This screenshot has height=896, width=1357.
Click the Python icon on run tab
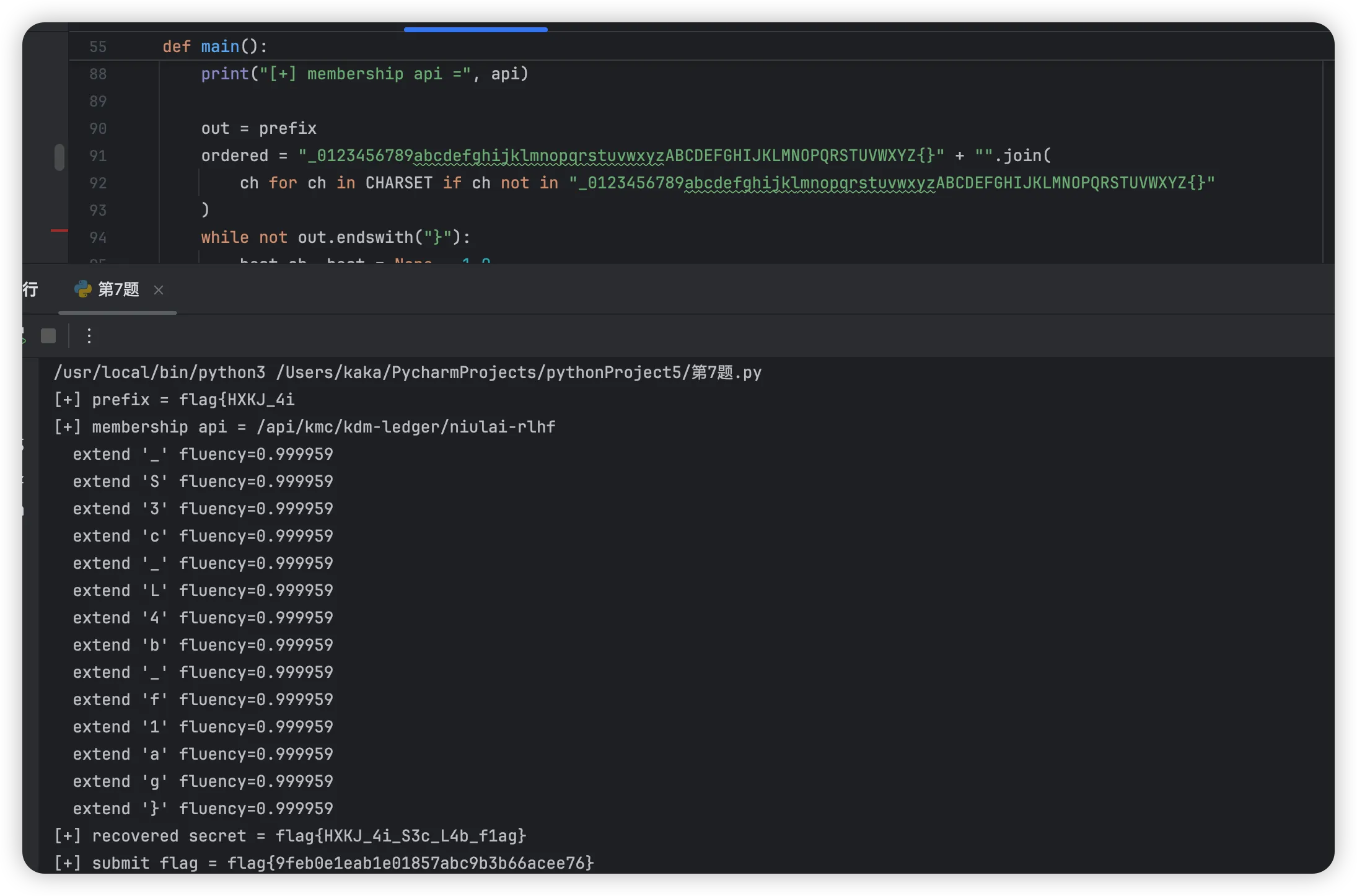(x=82, y=289)
